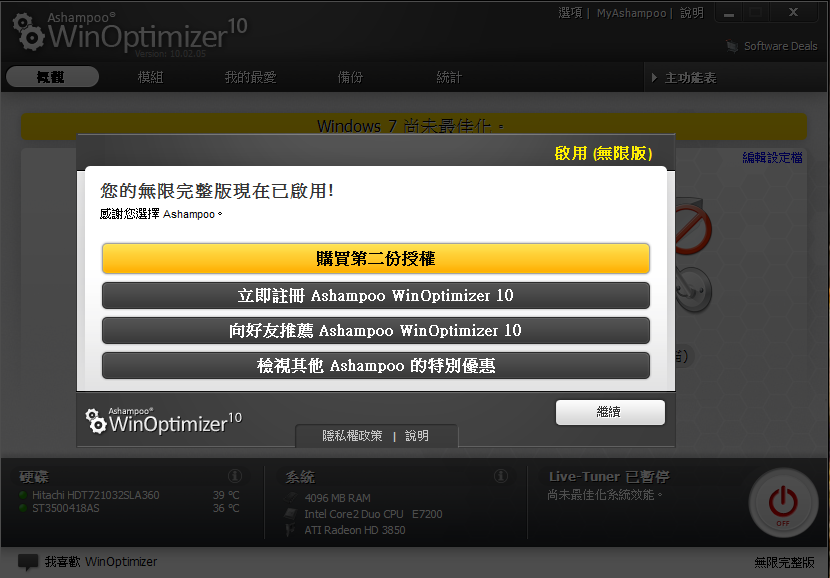Click 立即註冊 Ashampoo WinOptimizer 10 button
The width and height of the screenshot is (830, 578).
coord(376,295)
